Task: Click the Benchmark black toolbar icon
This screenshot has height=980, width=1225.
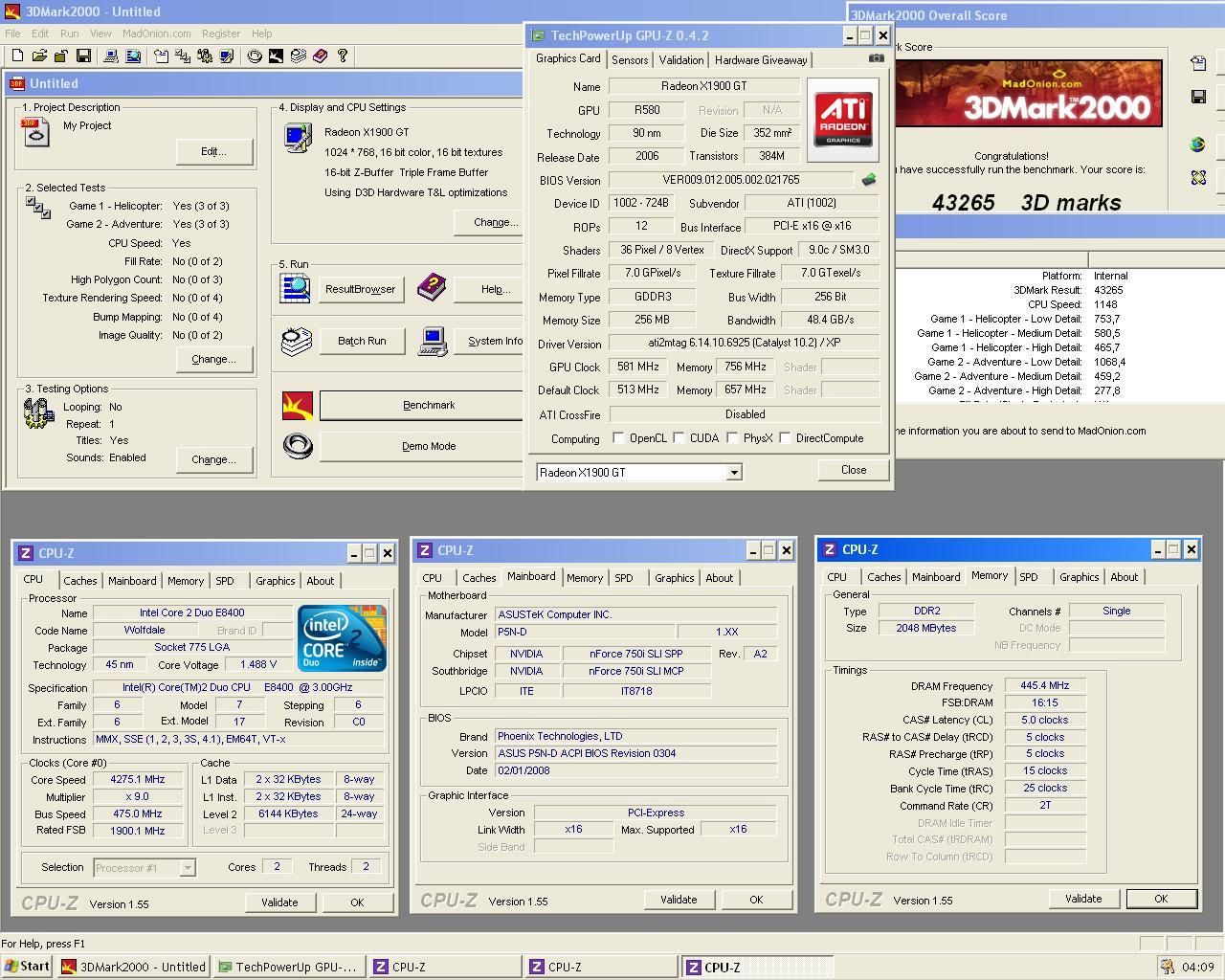Action: [276, 56]
